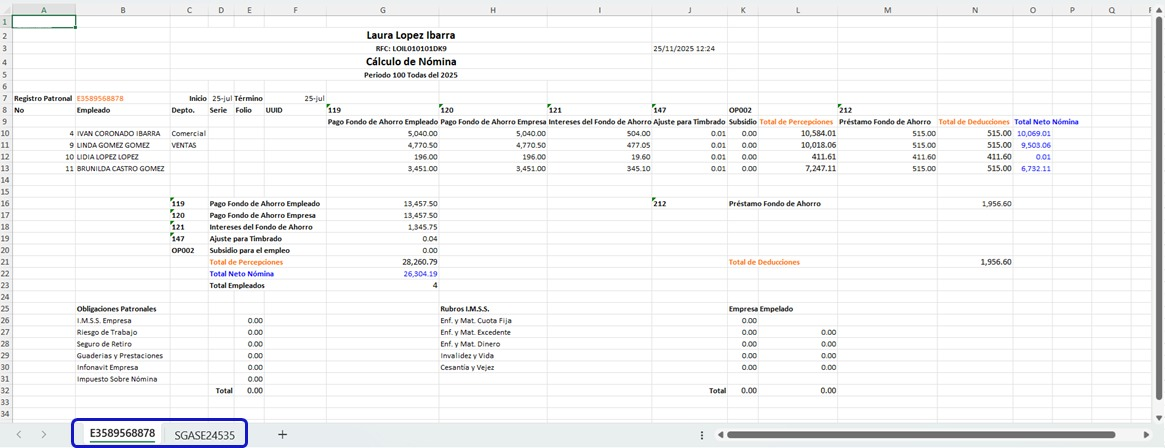
Task: Click 'Invalidez y Vida' label
Action: click(467, 356)
